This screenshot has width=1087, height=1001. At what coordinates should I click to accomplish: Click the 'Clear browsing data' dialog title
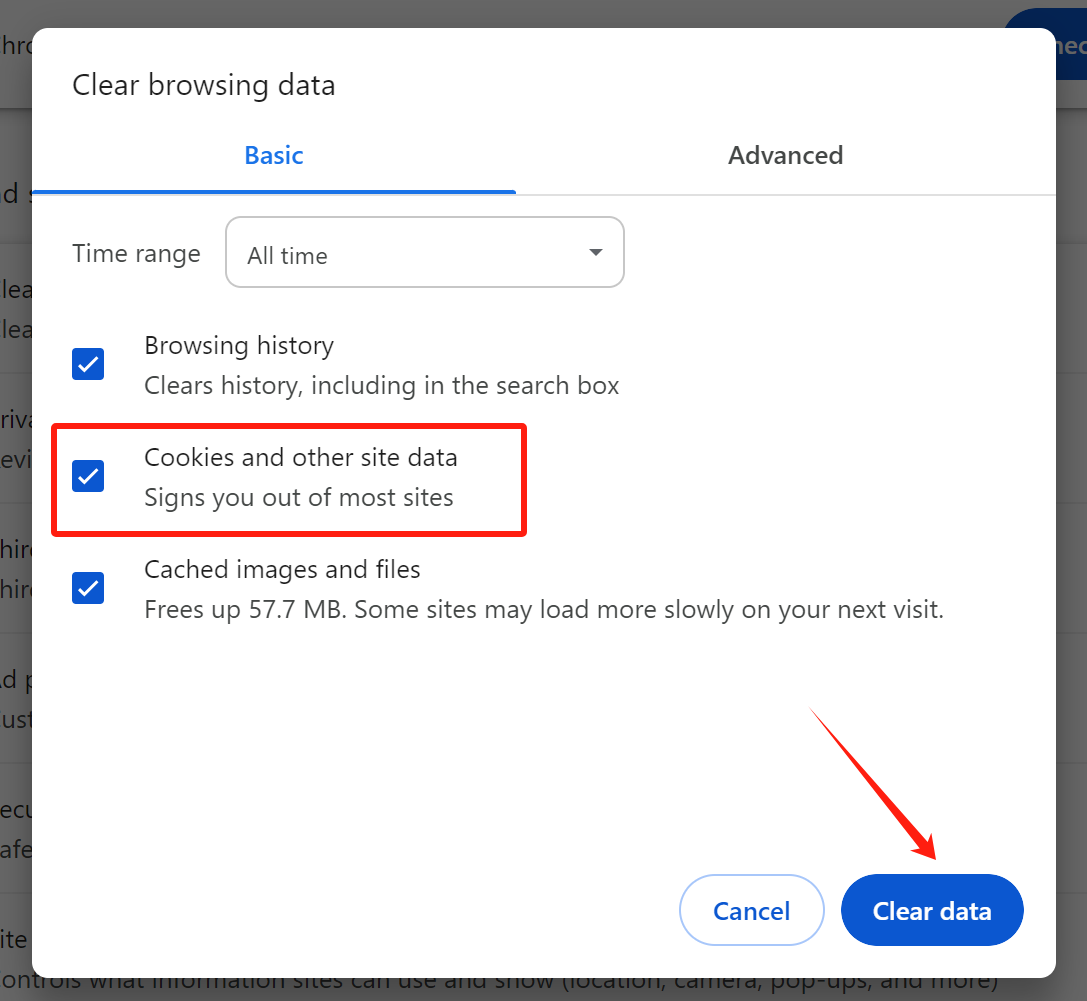click(x=203, y=86)
